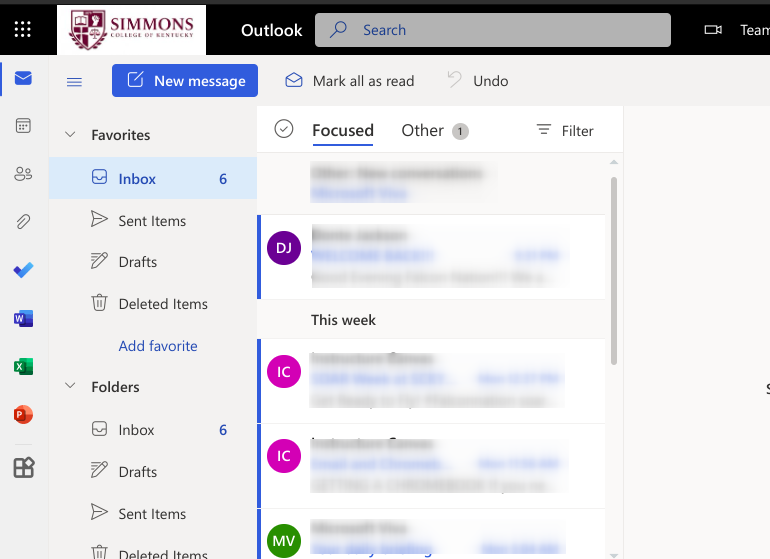Collapse the Folders section
Image resolution: width=770 pixels, height=559 pixels.
[71, 386]
